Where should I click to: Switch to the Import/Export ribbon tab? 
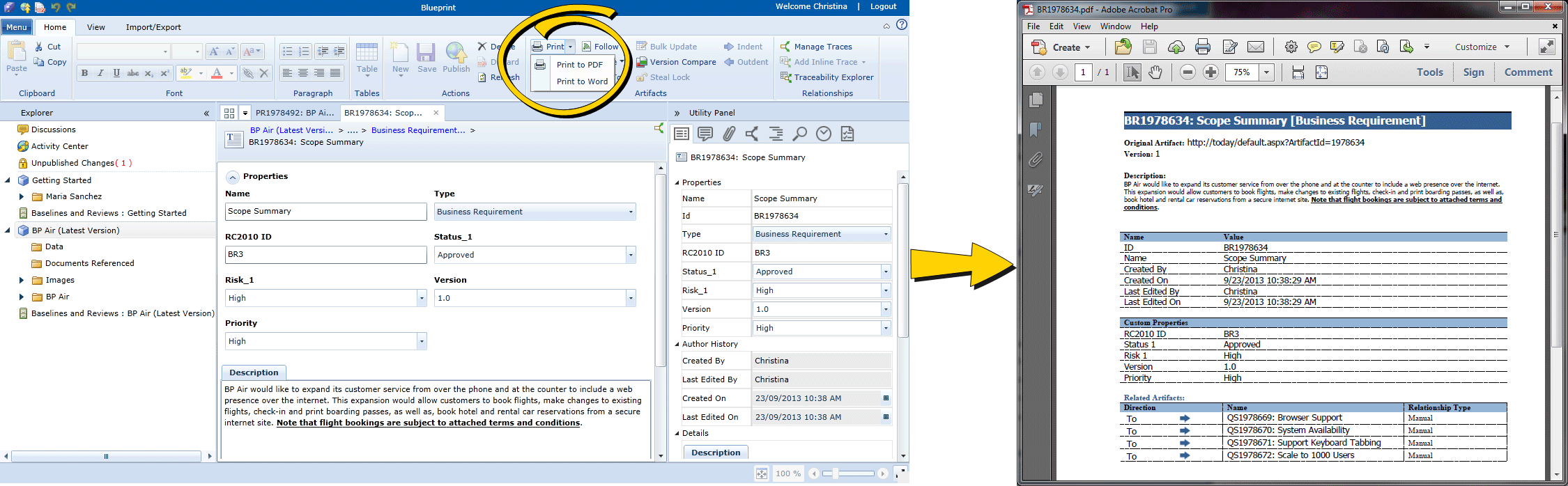(x=153, y=27)
